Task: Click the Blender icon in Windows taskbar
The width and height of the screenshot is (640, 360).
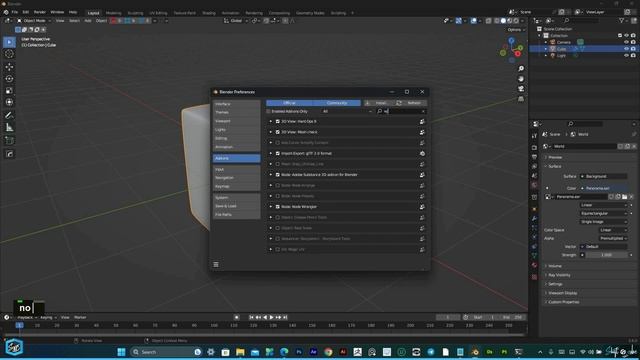Action: (x=475, y=352)
